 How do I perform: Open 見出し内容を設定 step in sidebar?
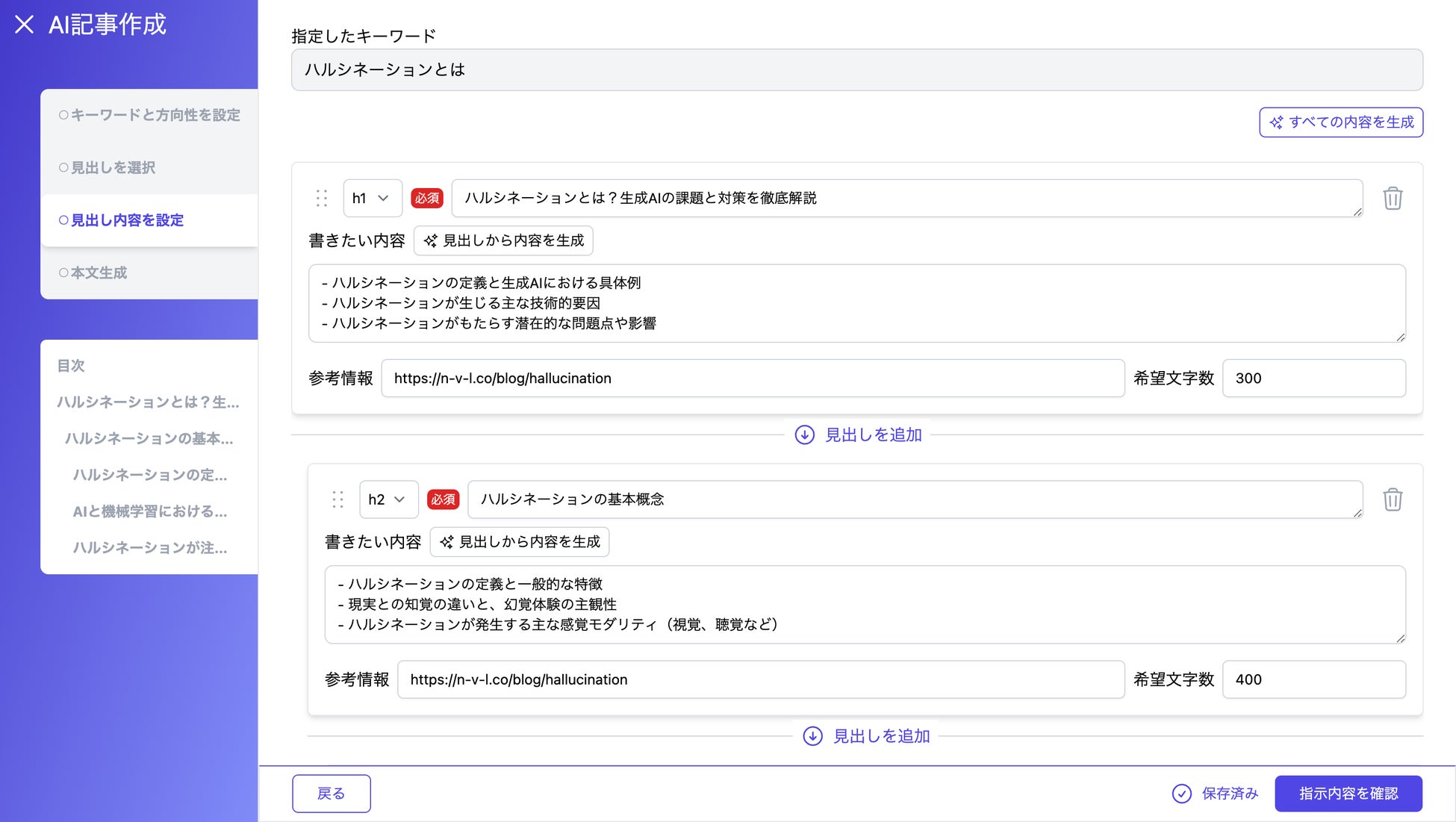tap(126, 220)
